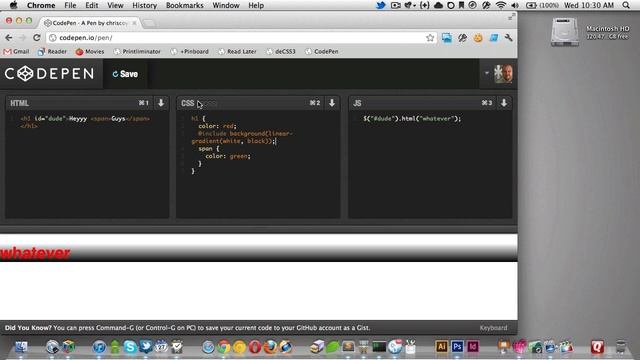Open the Wi-Fi status menu
This screenshot has width=640, height=360.
[500, 5]
